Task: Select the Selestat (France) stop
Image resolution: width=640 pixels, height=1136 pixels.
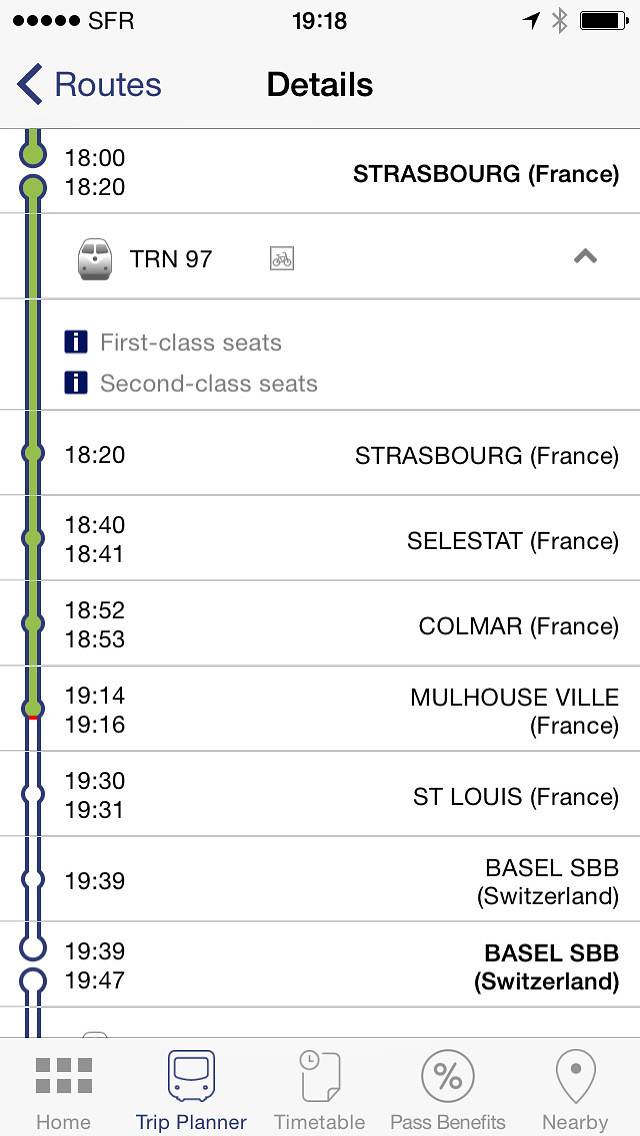Action: (x=512, y=541)
